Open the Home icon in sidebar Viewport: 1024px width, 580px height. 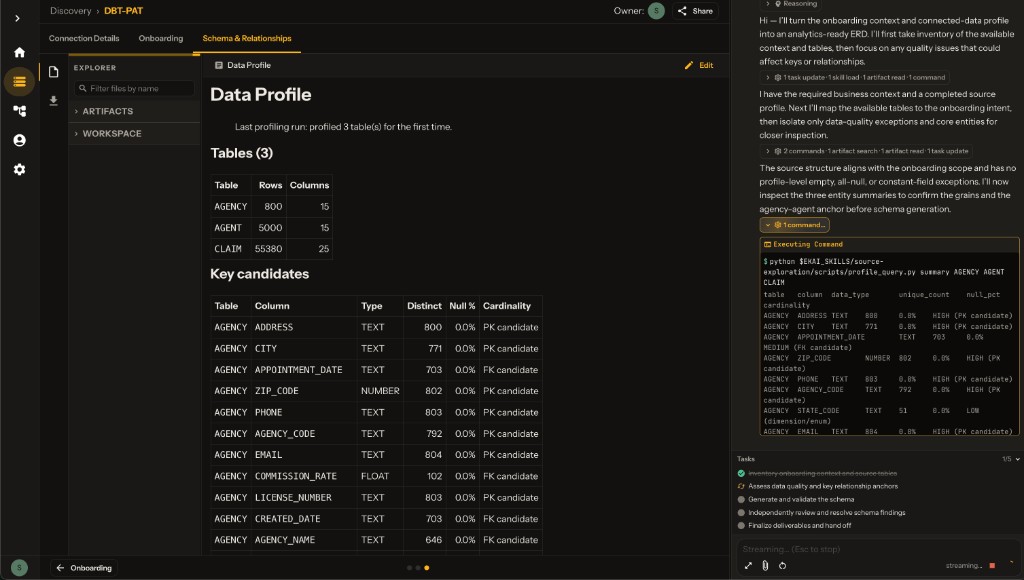pyautogui.click(x=20, y=52)
